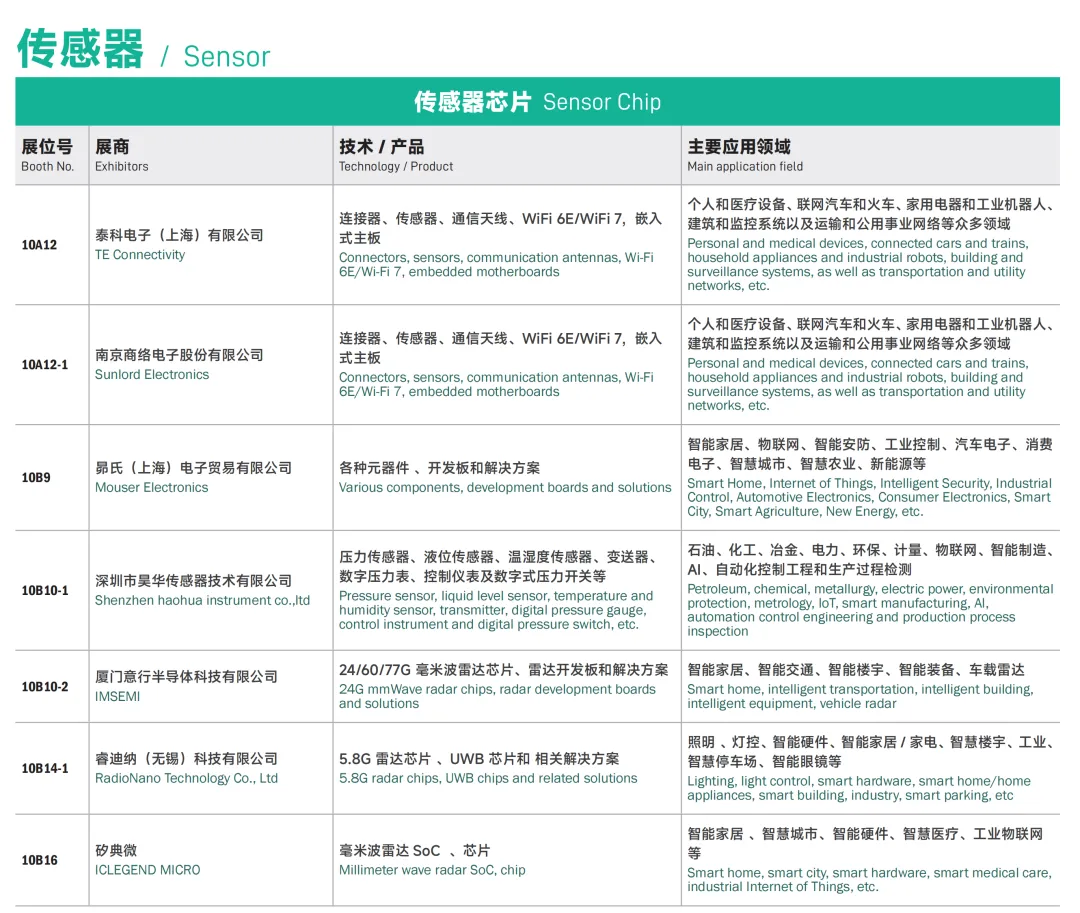Click 压力传感器、液位传感器 product text
The height and width of the screenshot is (913, 1080).
pos(500,567)
